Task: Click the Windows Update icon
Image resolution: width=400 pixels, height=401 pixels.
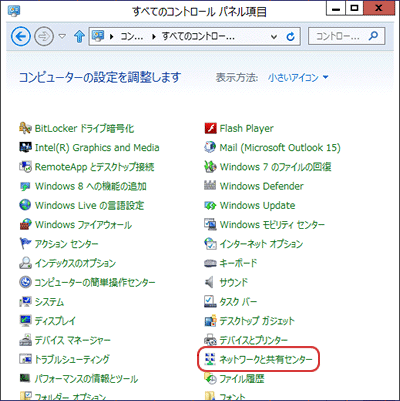Action: (x=210, y=205)
